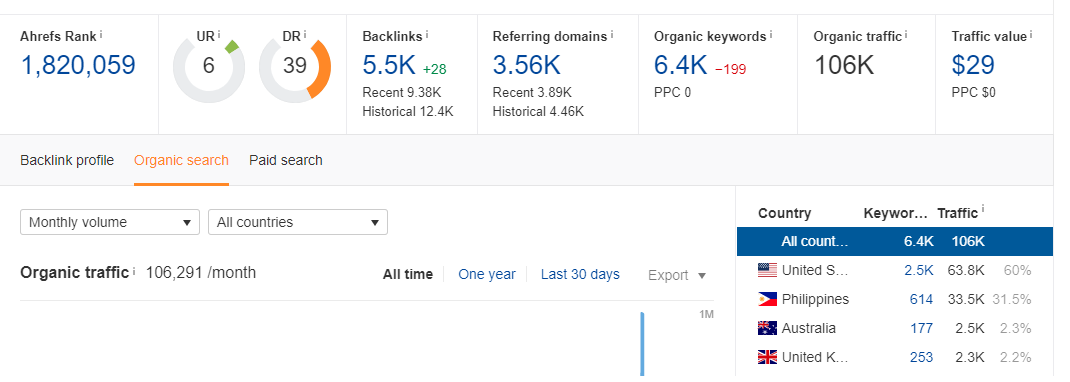Click the Australia country name
Viewport: 1070px width, 382px height.
[x=809, y=328]
